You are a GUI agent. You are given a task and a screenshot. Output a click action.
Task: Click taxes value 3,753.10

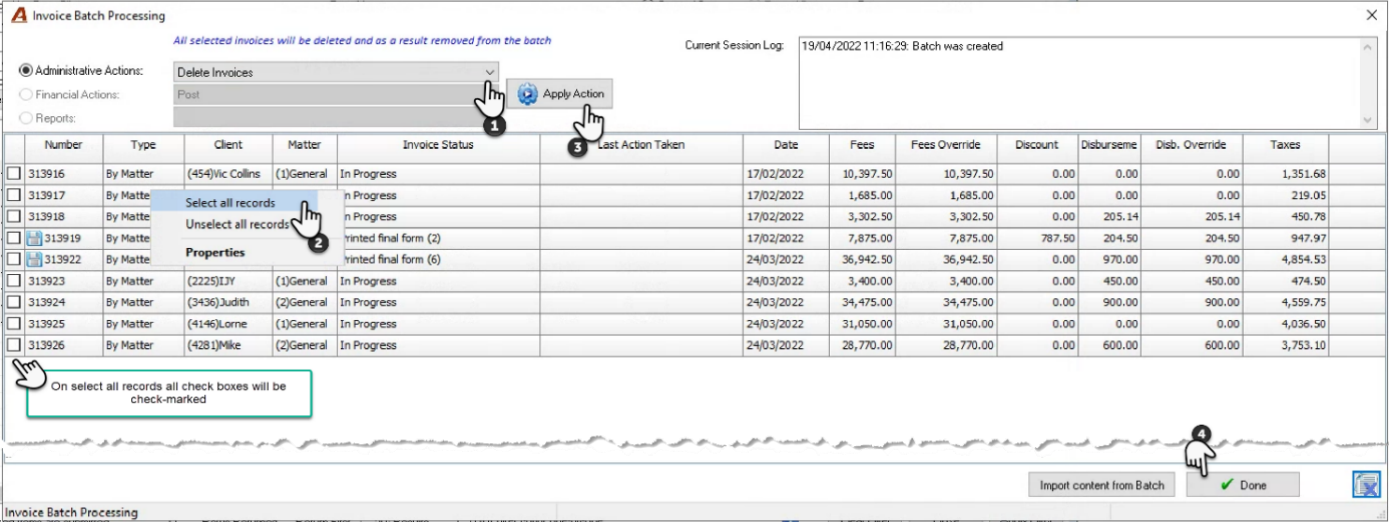click(x=1285, y=345)
